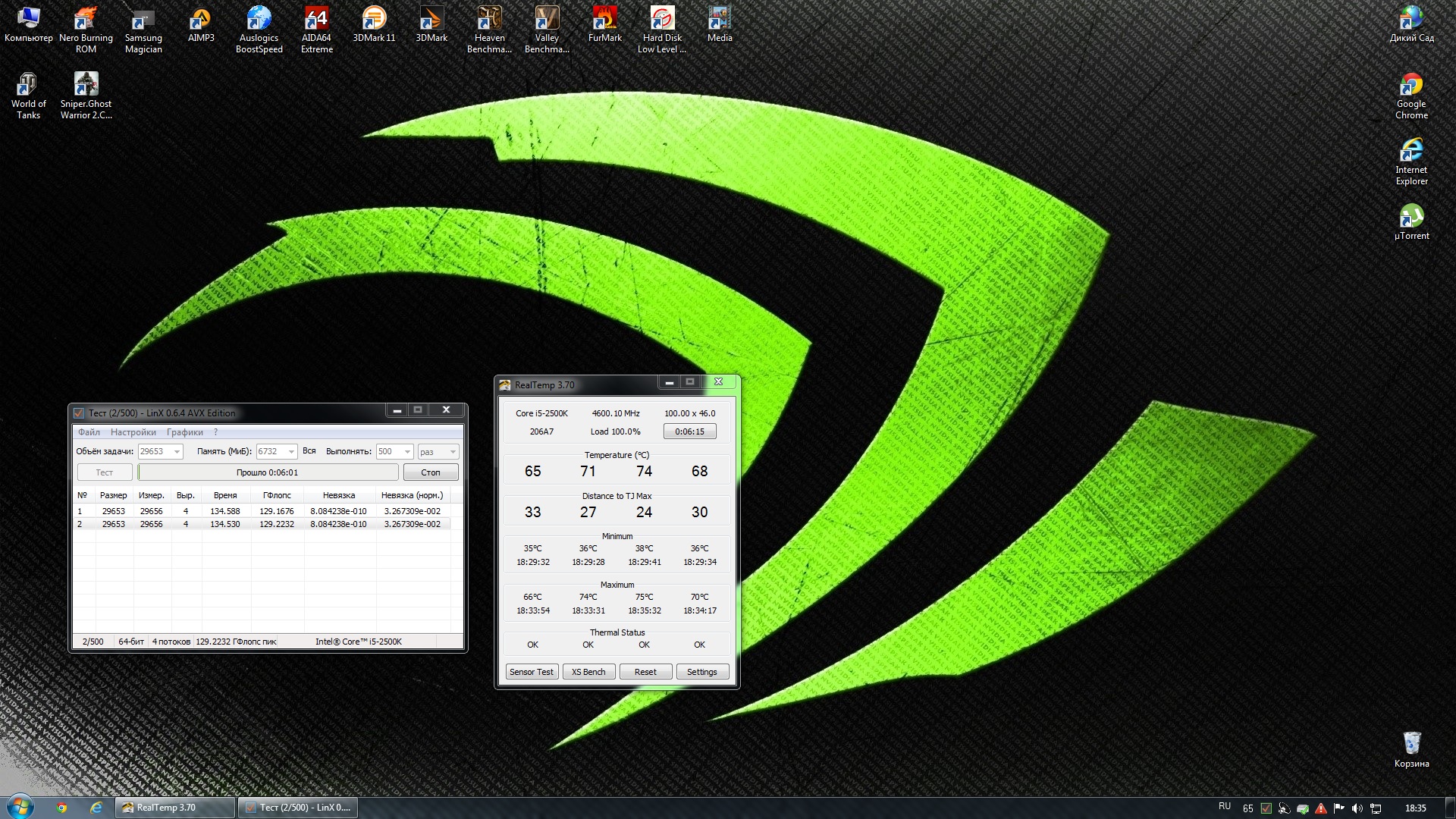Open the AIDA64 Extreme desktop shortcut
Screen dimensions: 1456x819
[x=316, y=29]
